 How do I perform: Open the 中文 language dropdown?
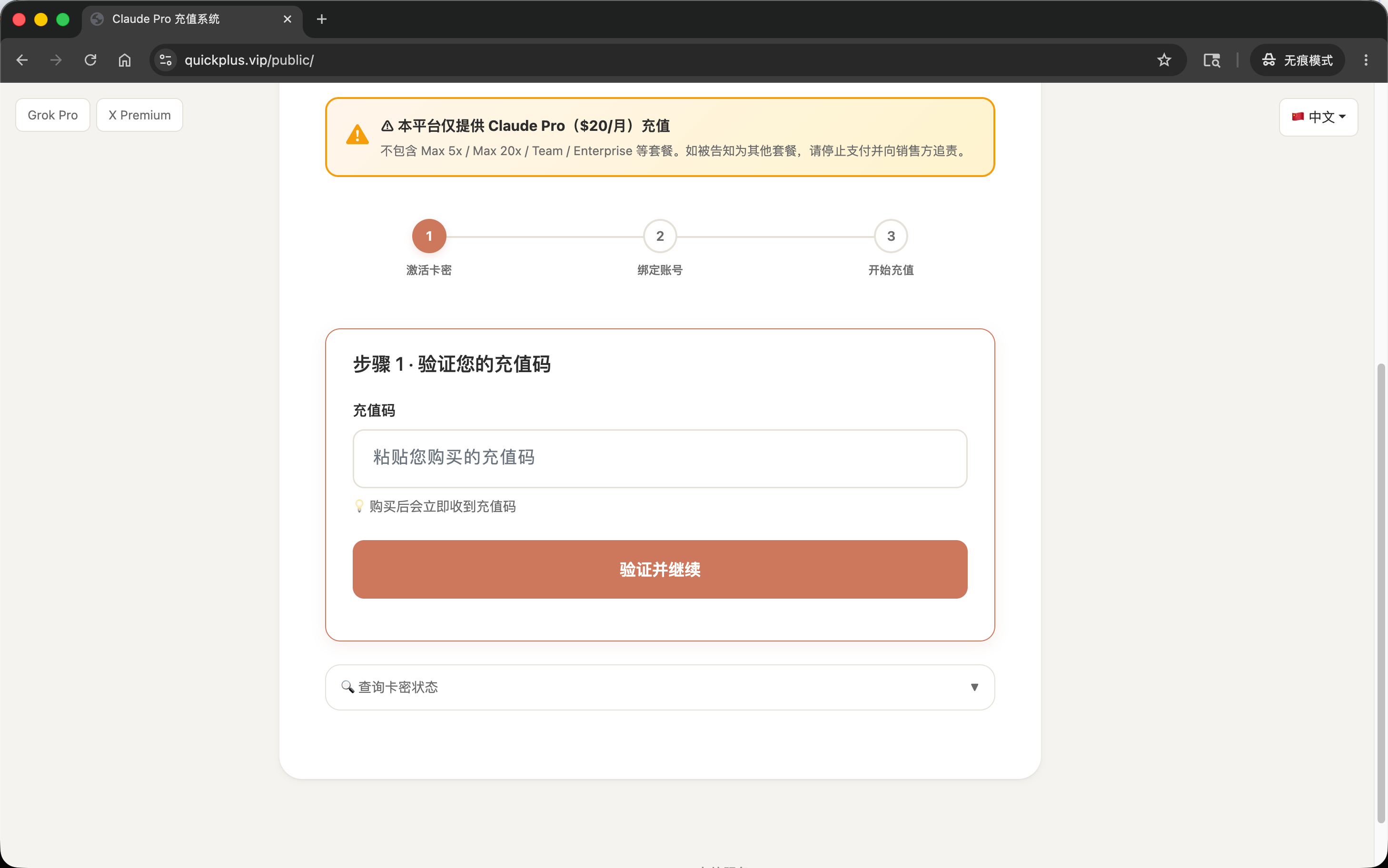point(1318,117)
